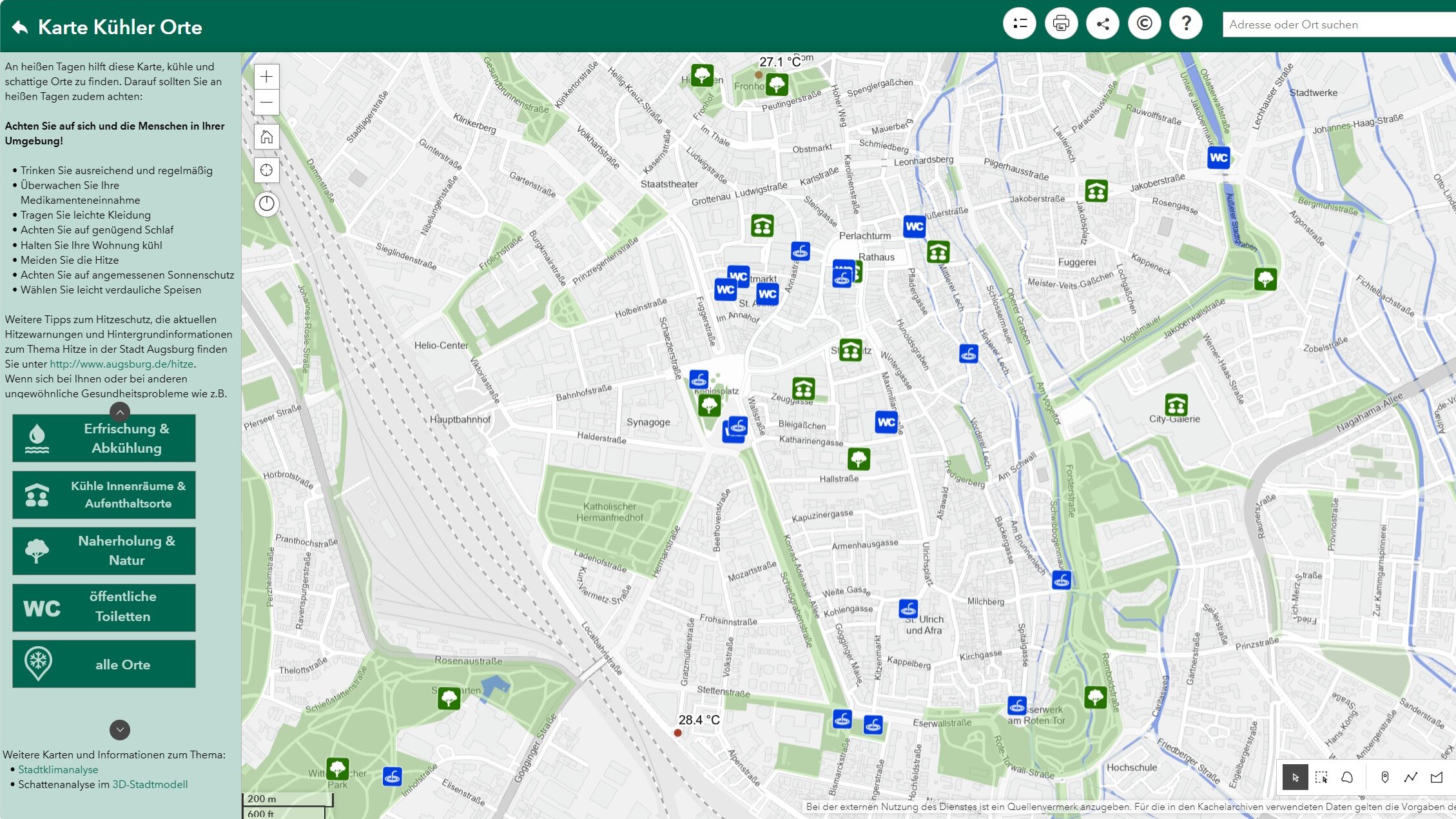1456x819 pixels.
Task: Activate locate my position tool
Action: tap(267, 170)
